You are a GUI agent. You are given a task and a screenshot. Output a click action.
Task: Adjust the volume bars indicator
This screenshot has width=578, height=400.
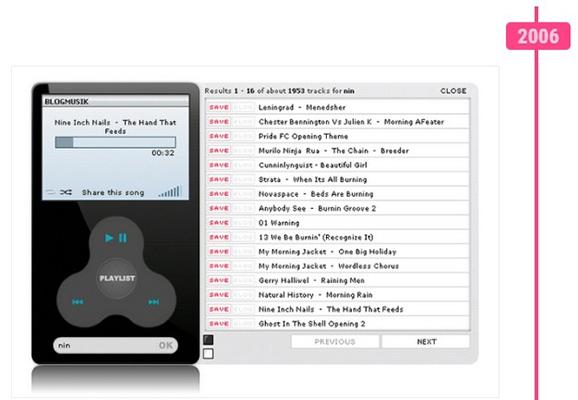point(170,191)
